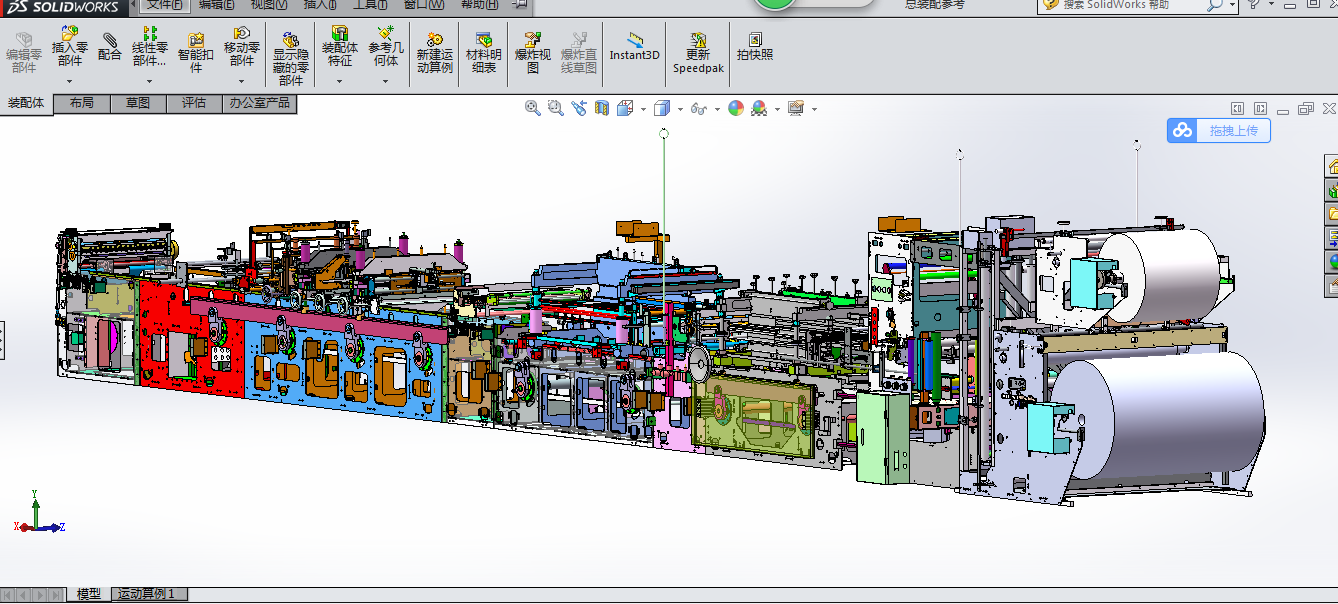The width and height of the screenshot is (1338, 604).
Task: Expand the 线性零部件 pattern dropdown arrow
Action: (150, 81)
